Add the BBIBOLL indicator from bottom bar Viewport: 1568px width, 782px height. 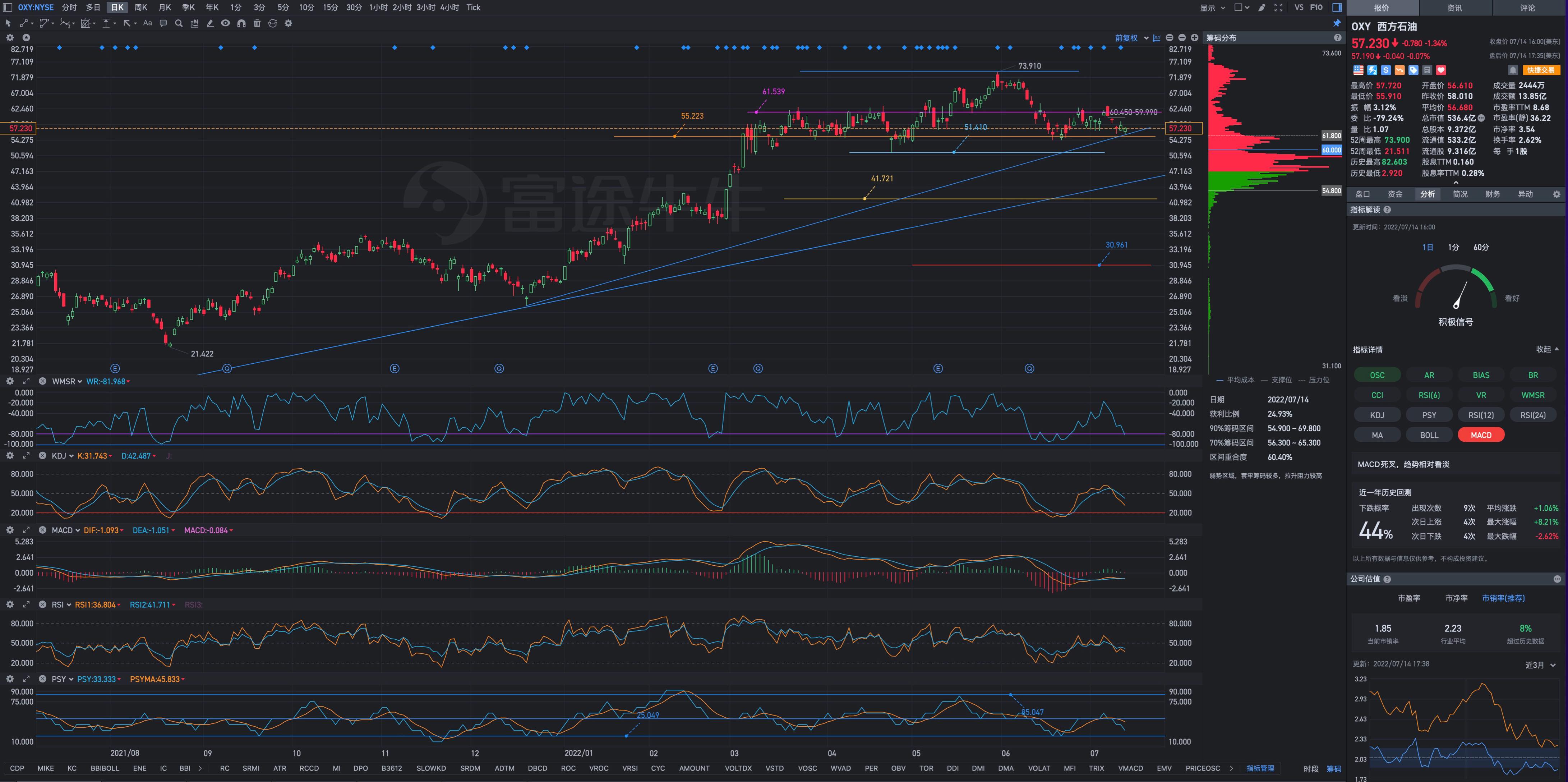pos(105,768)
